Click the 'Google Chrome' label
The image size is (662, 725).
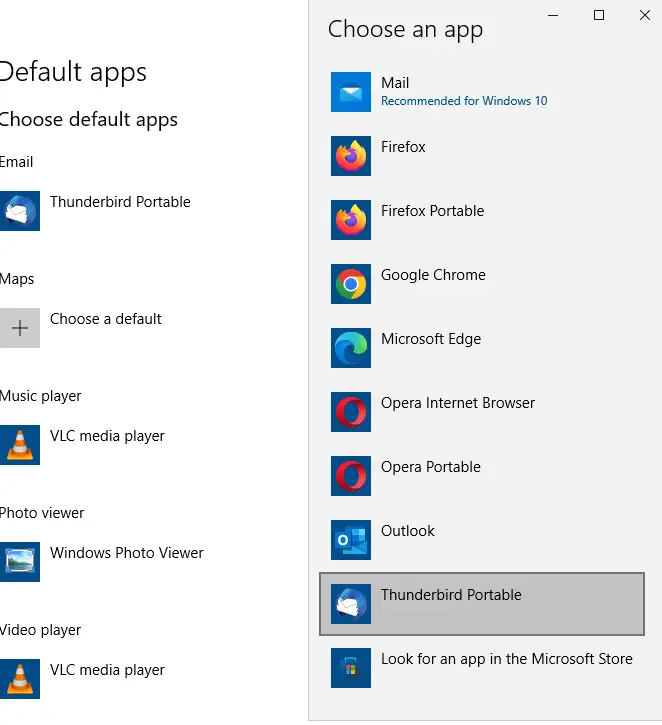pos(433,275)
